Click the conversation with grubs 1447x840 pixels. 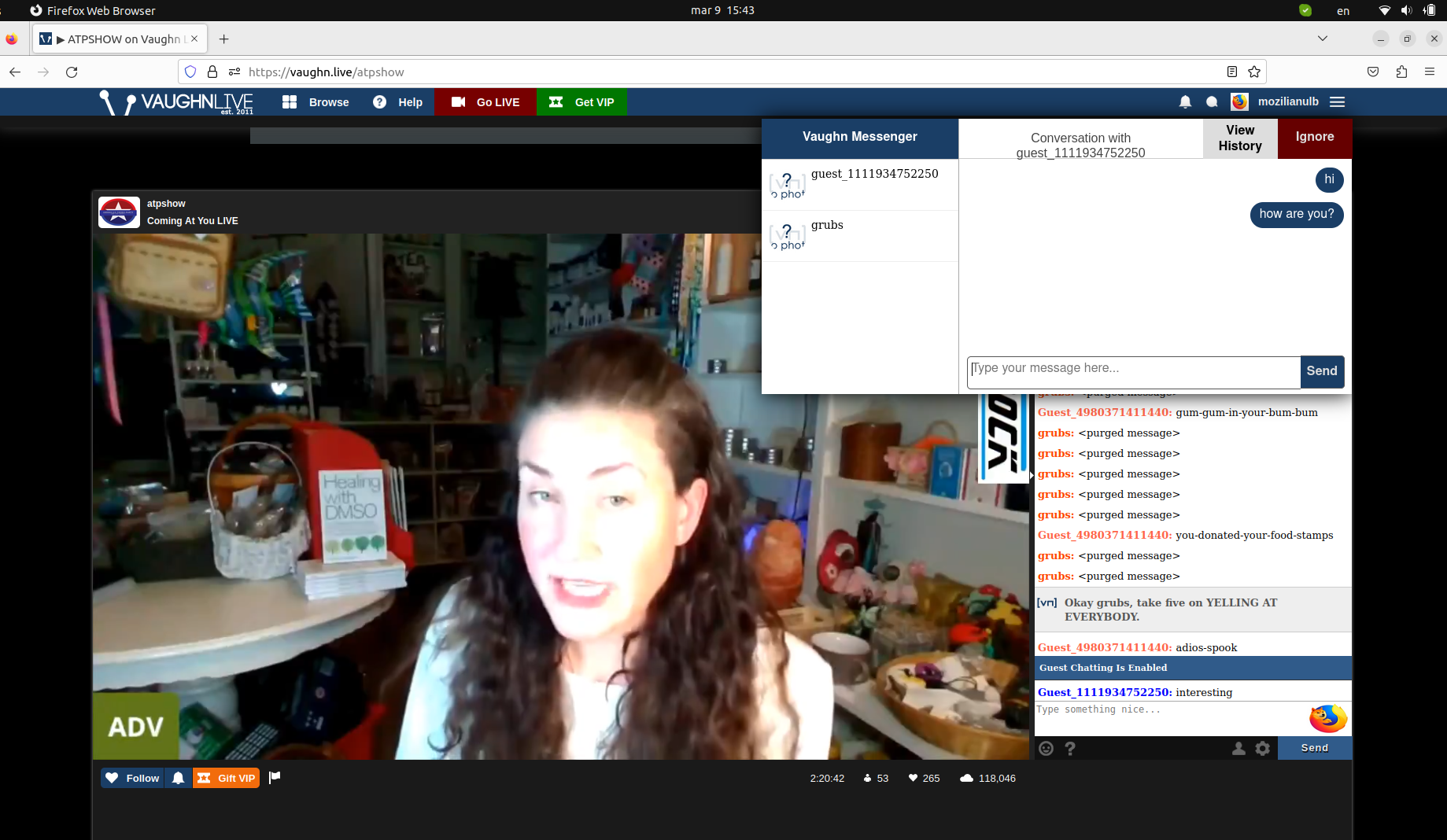pos(859,235)
